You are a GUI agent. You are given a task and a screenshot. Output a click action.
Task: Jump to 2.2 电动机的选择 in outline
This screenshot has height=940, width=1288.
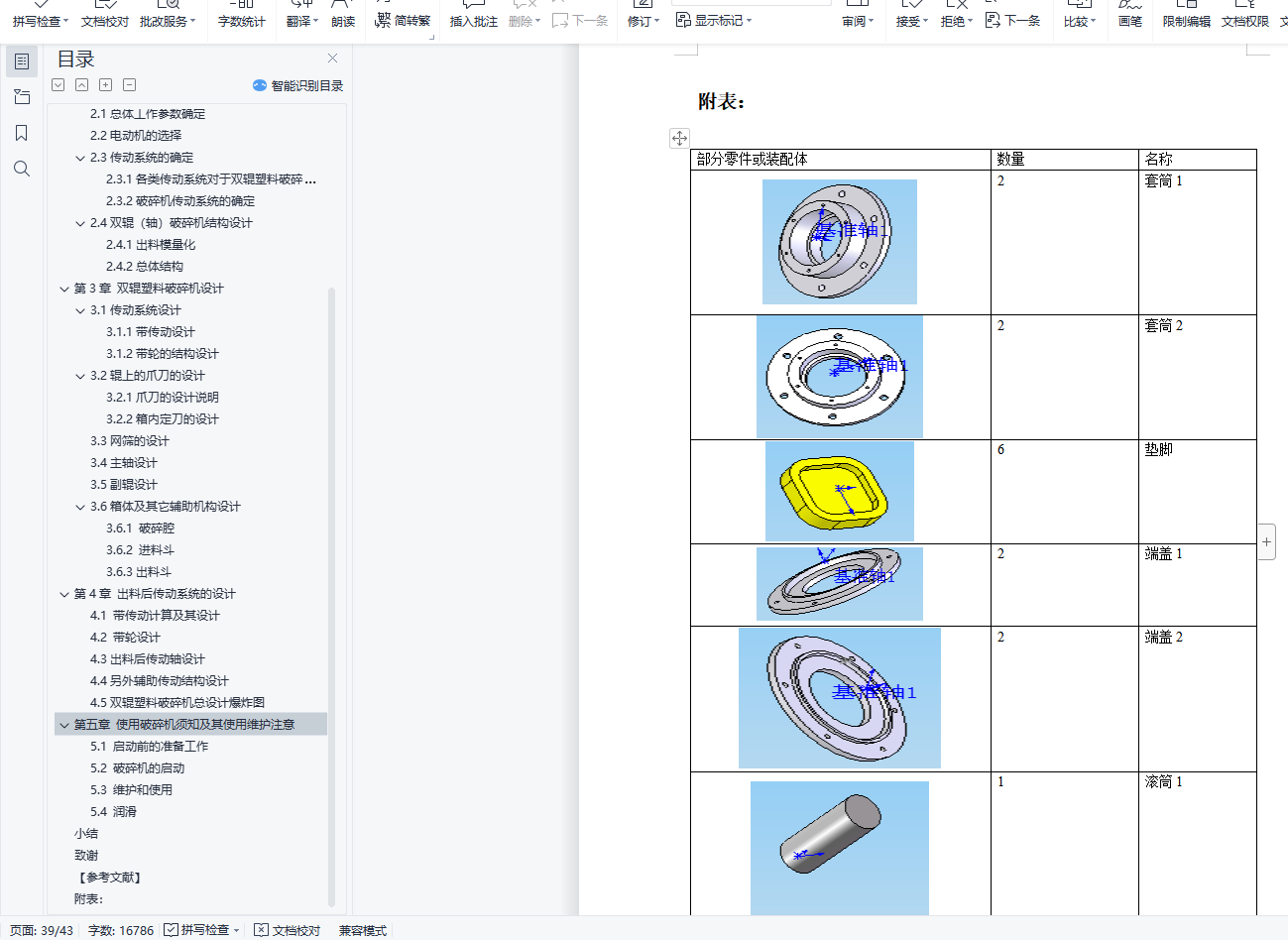136,136
